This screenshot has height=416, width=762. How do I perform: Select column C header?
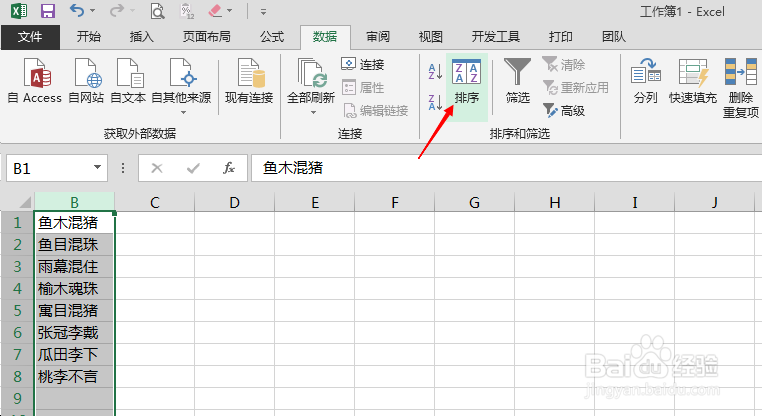point(155,202)
